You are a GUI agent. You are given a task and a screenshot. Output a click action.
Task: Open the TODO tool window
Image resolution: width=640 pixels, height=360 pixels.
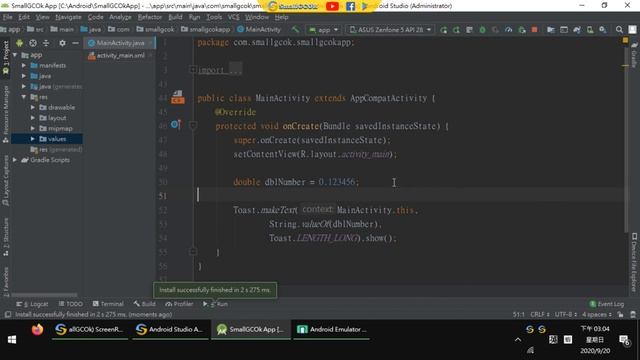[x=71, y=304]
